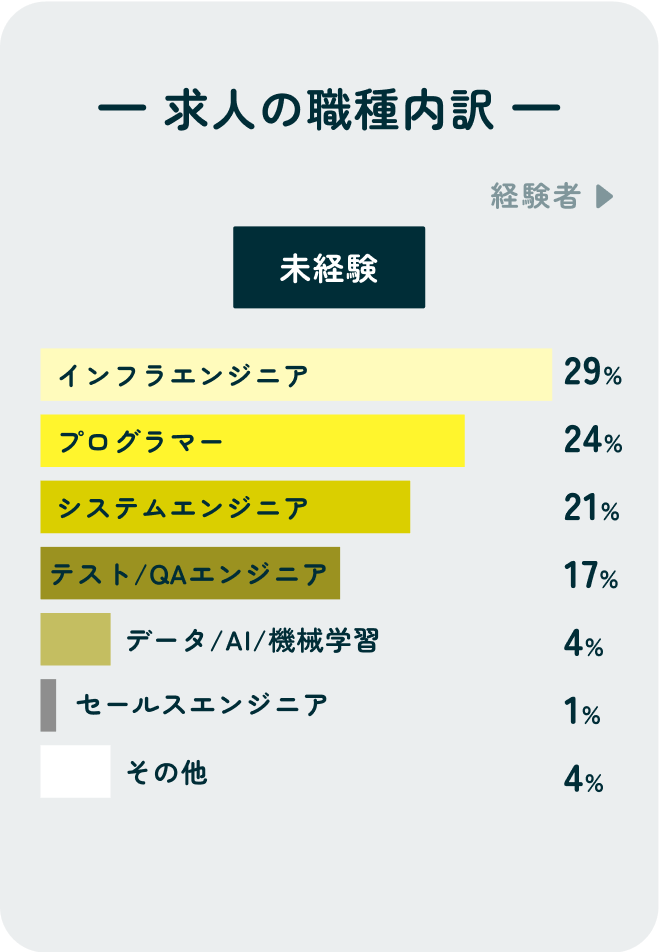This screenshot has height=952, width=659.
Task: Click the プログラマー yellow bar
Action: coord(253,441)
